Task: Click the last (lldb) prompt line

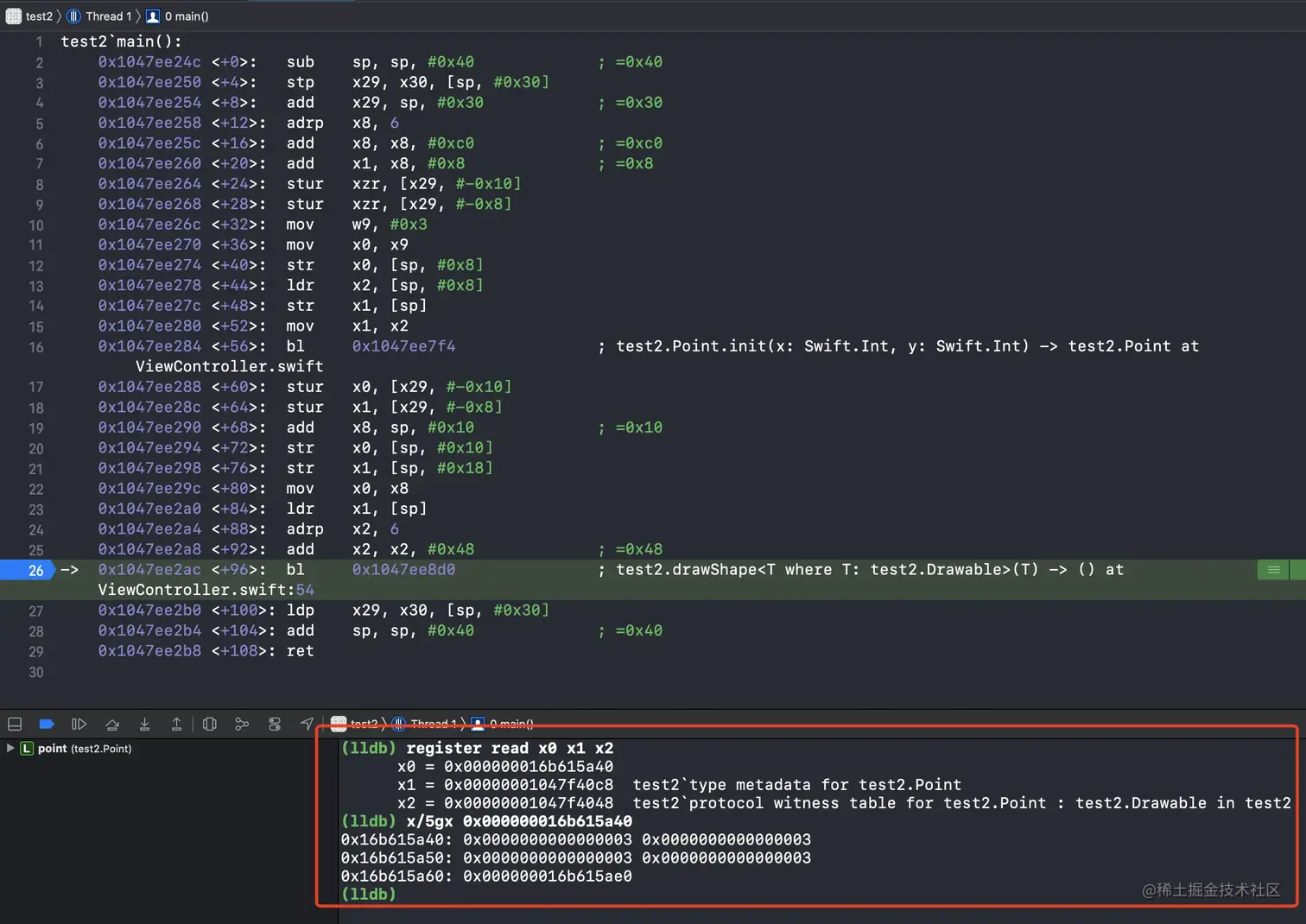Action: pyautogui.click(x=368, y=894)
